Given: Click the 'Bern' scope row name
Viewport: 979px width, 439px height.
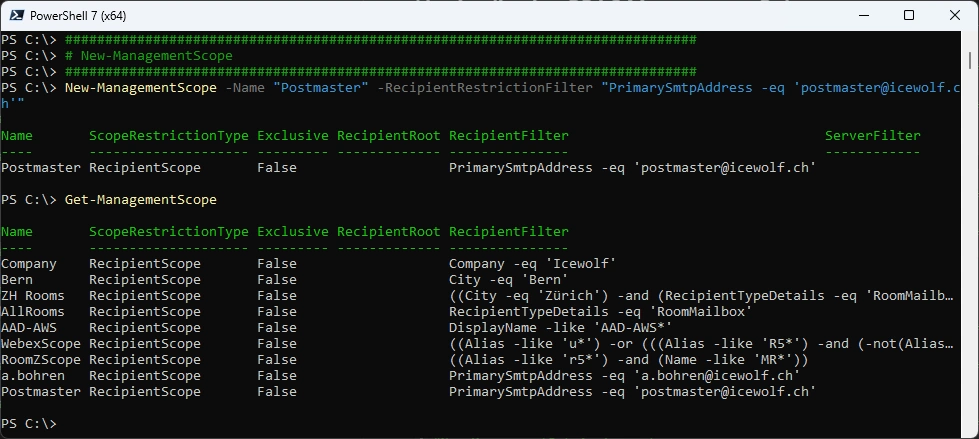Looking at the screenshot, I should tap(17, 280).
